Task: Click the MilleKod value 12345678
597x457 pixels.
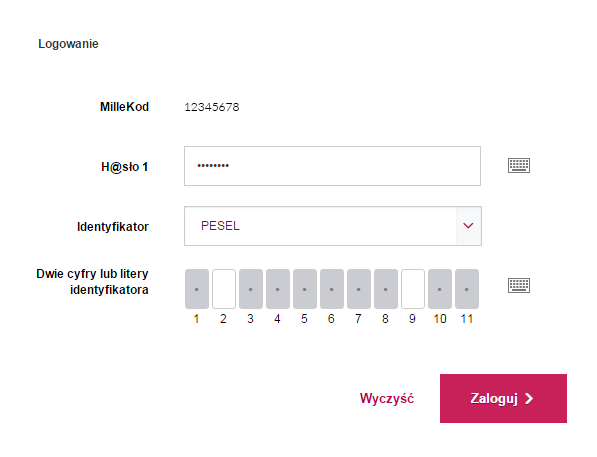Action: [x=212, y=107]
